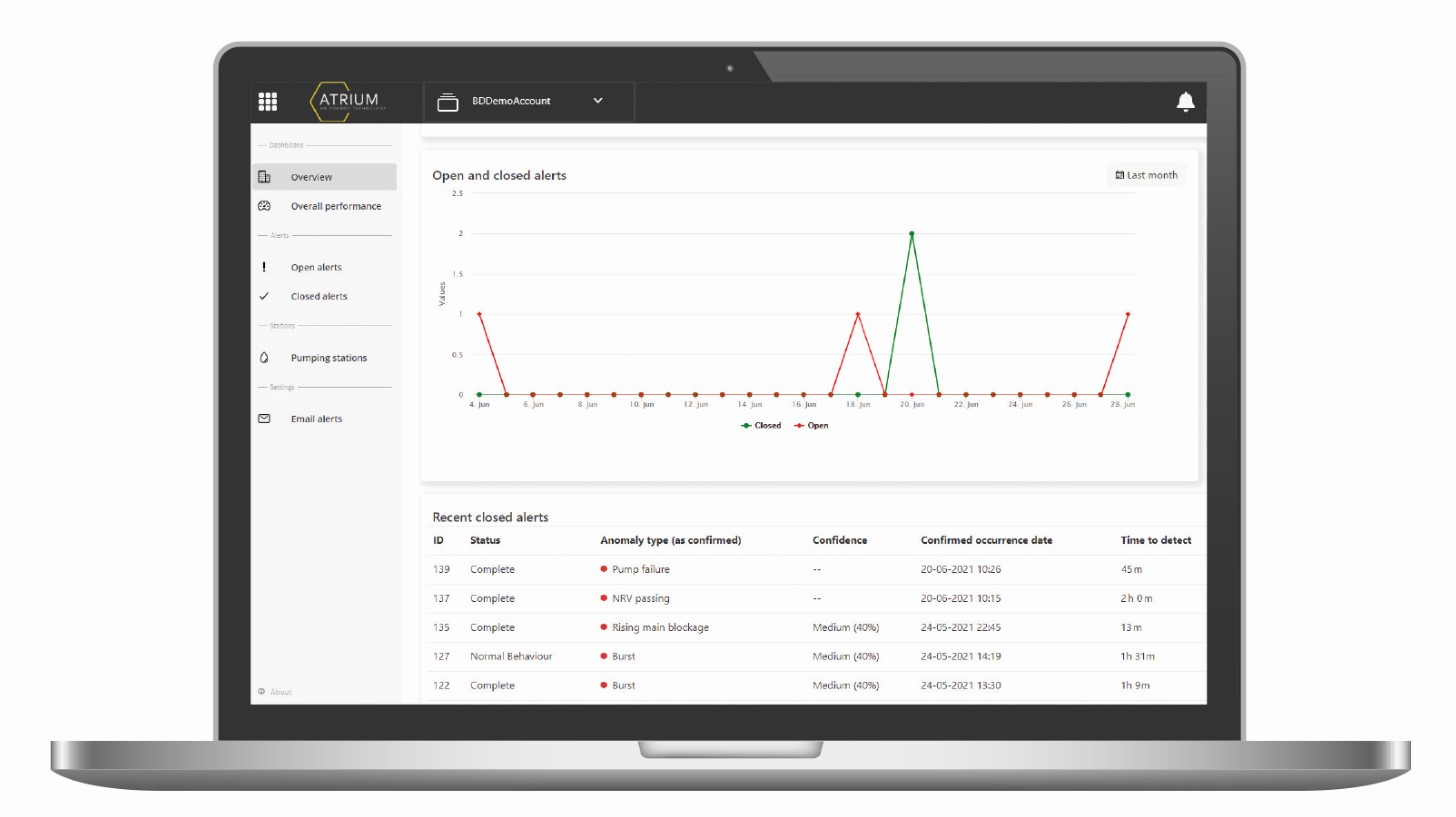Open the BDDemoAccount account dropdown

tap(598, 101)
